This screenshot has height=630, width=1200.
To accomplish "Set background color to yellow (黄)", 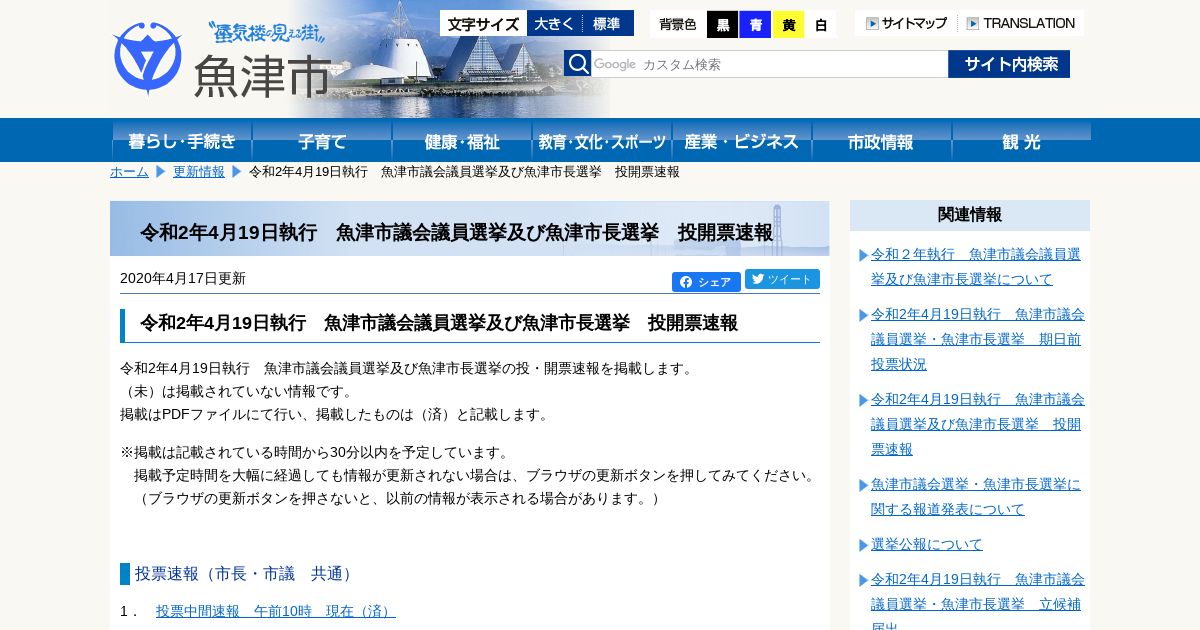I will pos(788,24).
